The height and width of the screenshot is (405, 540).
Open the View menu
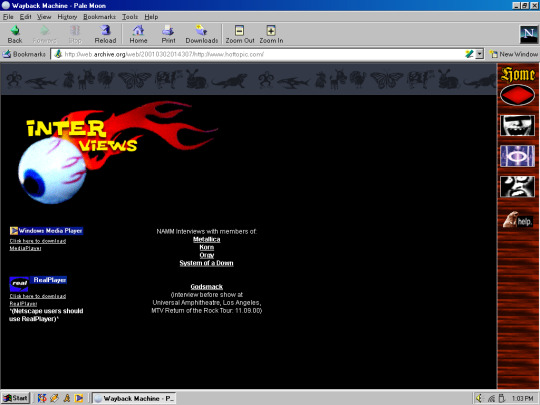click(x=44, y=17)
